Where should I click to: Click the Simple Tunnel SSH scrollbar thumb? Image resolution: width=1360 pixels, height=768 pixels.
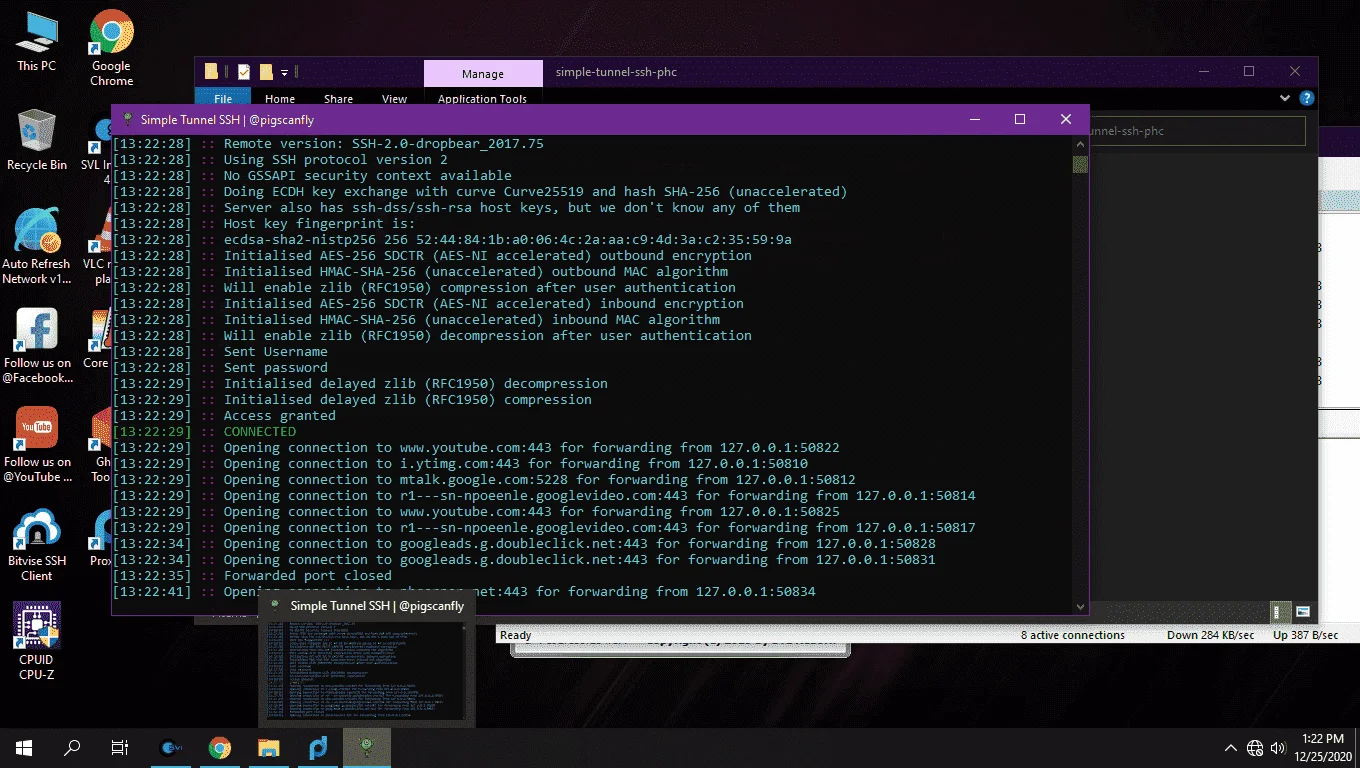pyautogui.click(x=1080, y=164)
